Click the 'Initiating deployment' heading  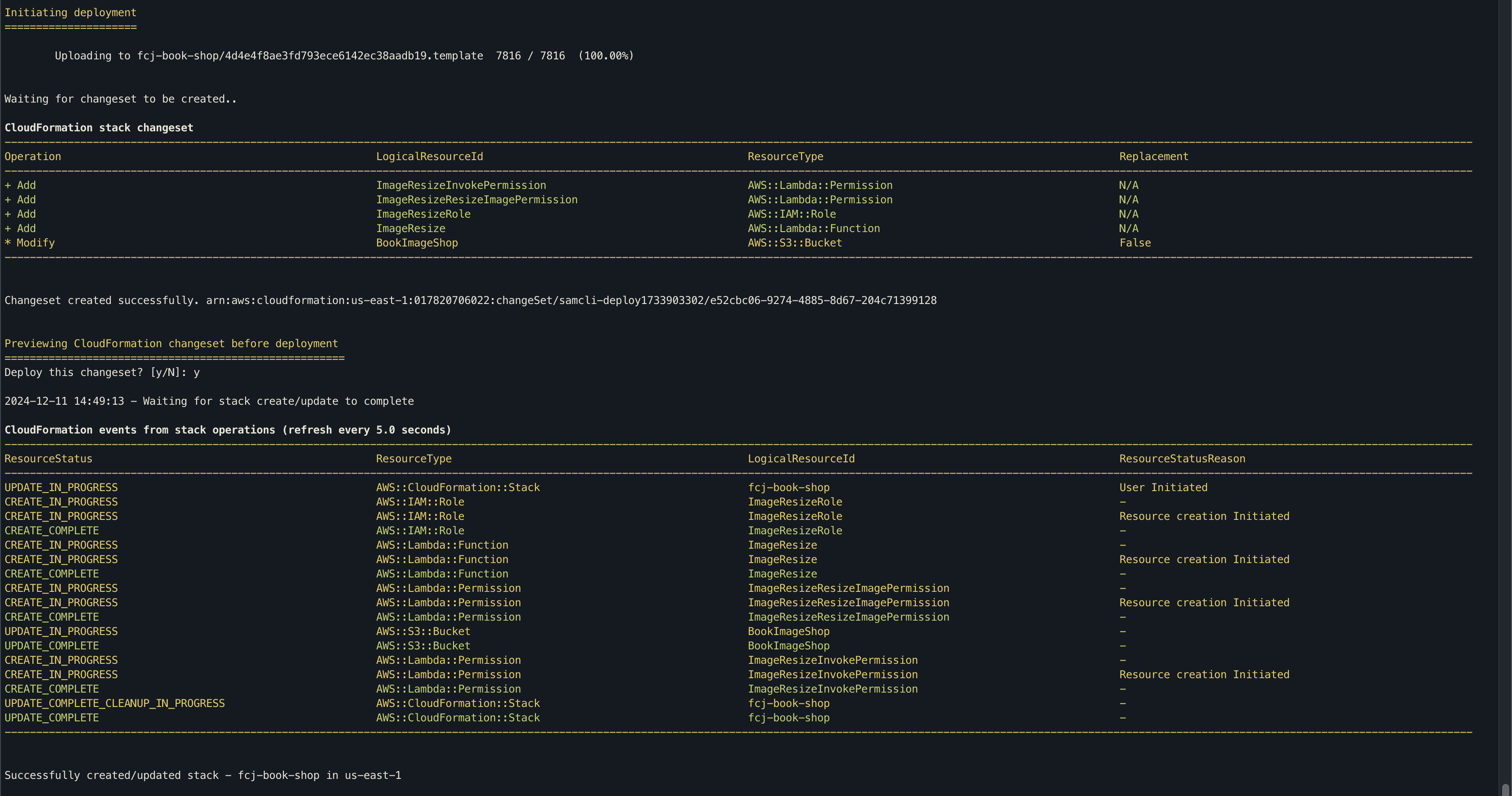click(71, 12)
